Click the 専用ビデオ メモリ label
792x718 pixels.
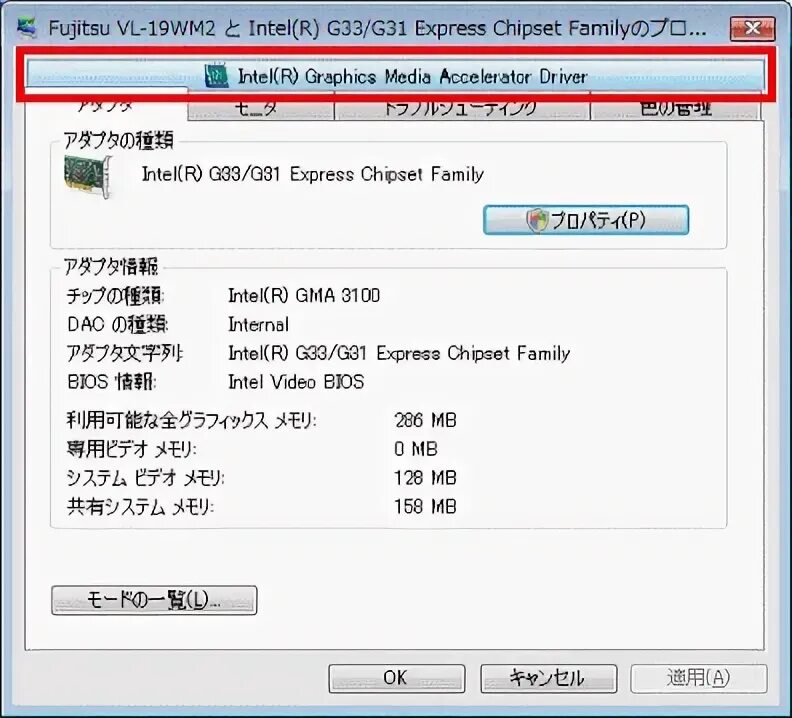click(131, 449)
